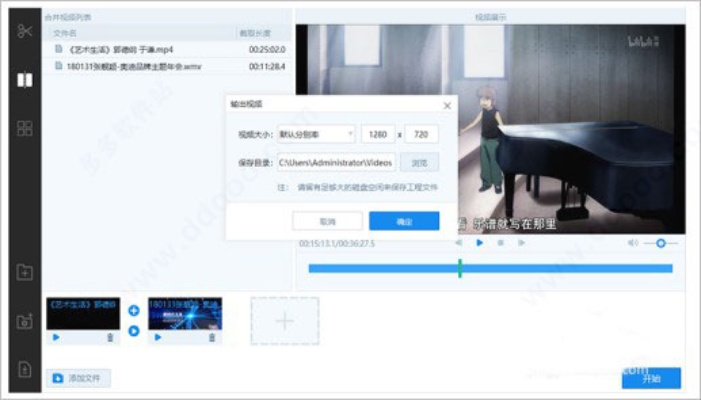Click the width field showing 1280

tap(378, 134)
